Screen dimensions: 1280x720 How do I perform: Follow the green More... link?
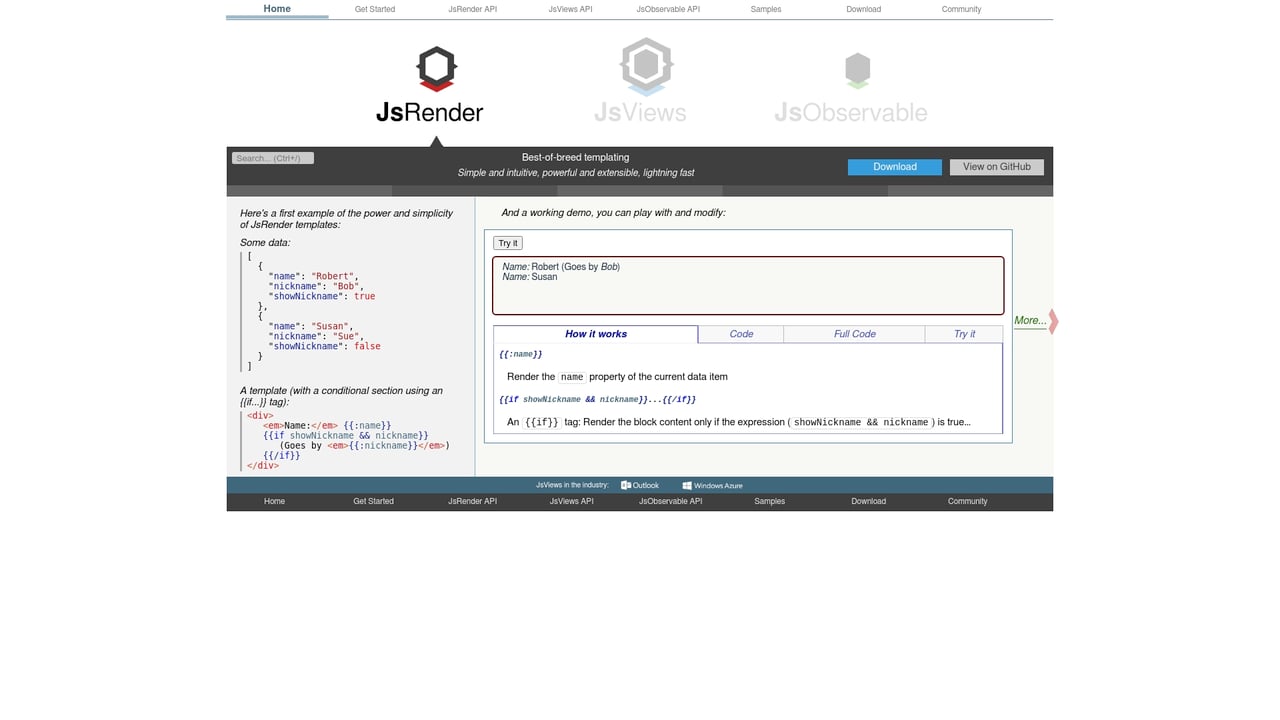1029,320
